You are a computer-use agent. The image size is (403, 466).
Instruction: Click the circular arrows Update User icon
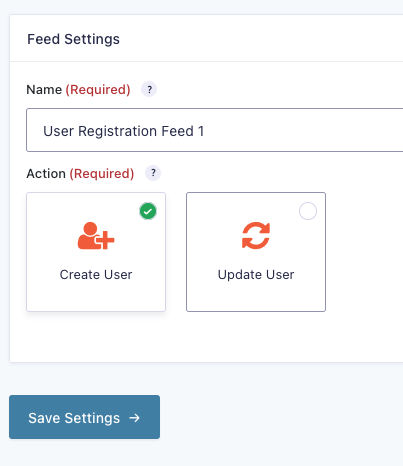256,236
